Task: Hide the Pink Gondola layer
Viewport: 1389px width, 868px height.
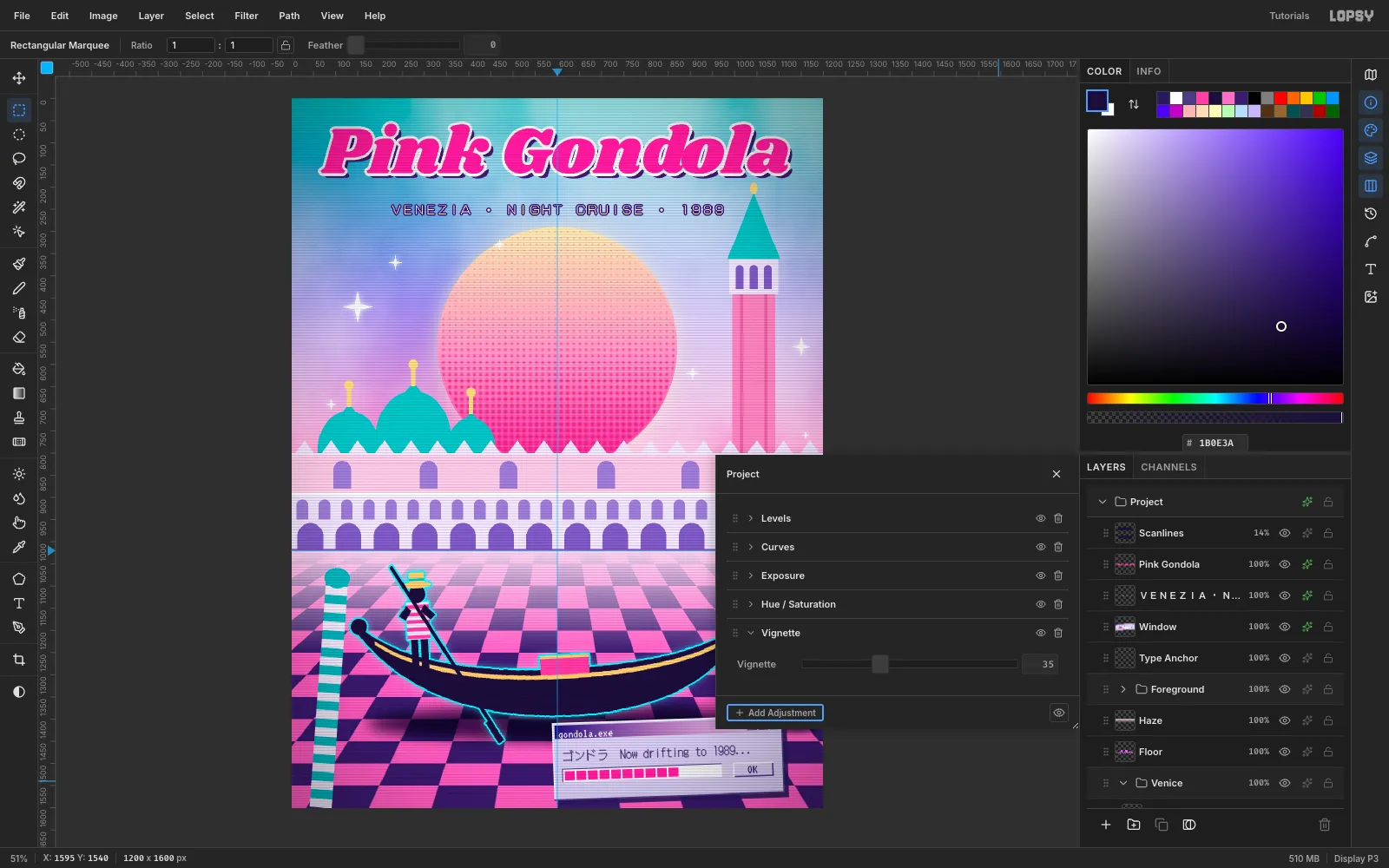Action: [1285, 564]
